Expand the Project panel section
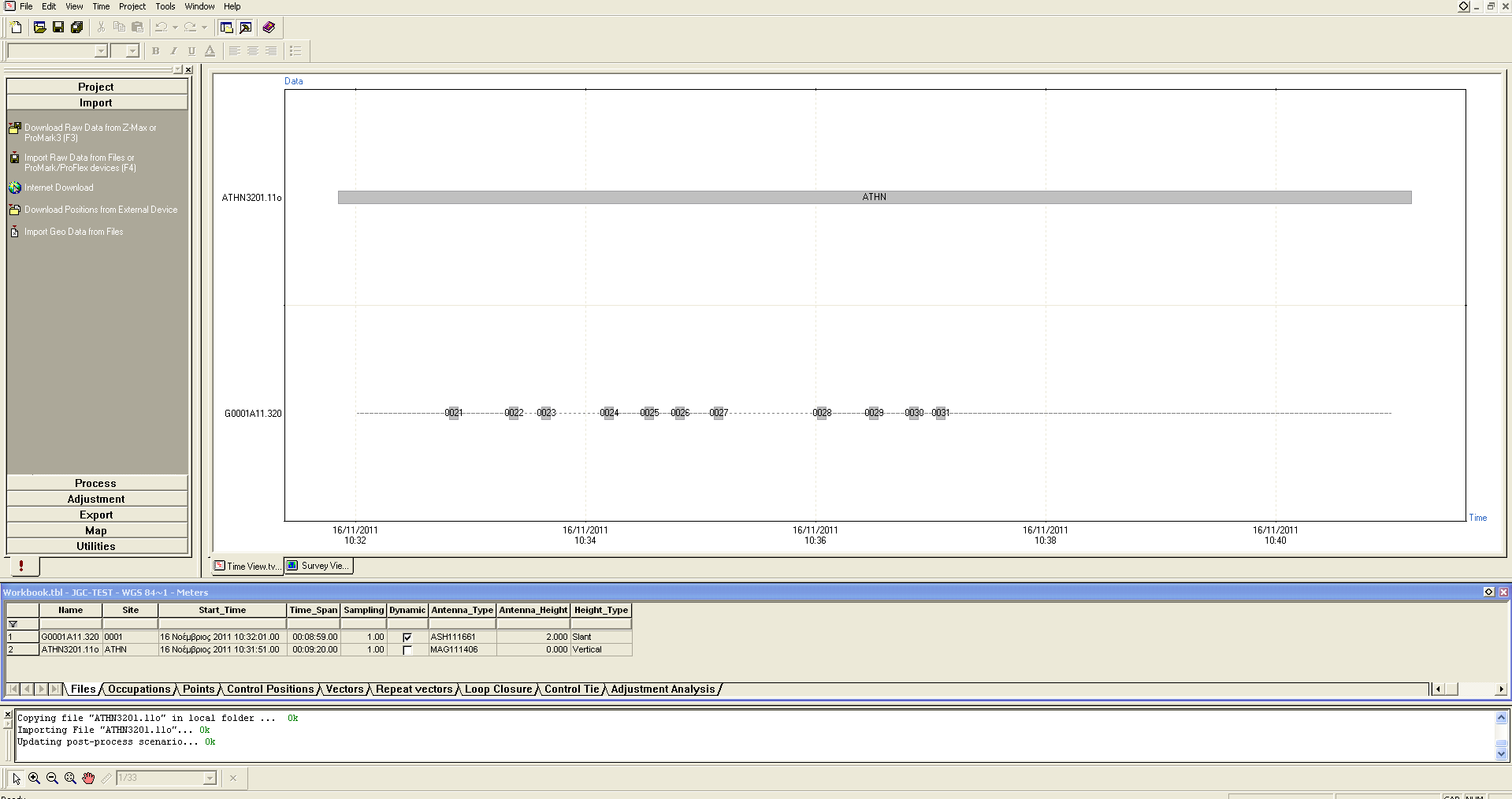This screenshot has width=1512, height=799. pos(97,87)
